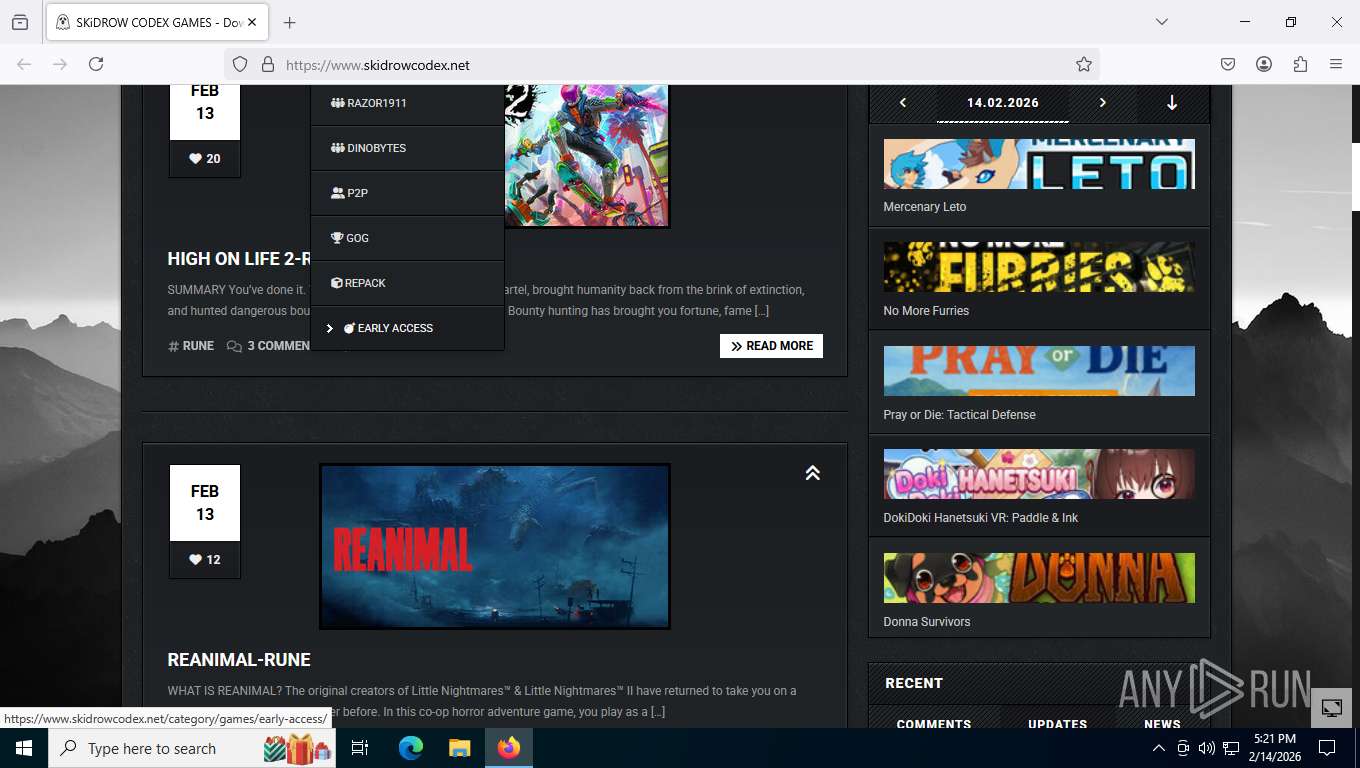Open File Explorer from taskbar
1360x768 pixels.
pyautogui.click(x=459, y=748)
